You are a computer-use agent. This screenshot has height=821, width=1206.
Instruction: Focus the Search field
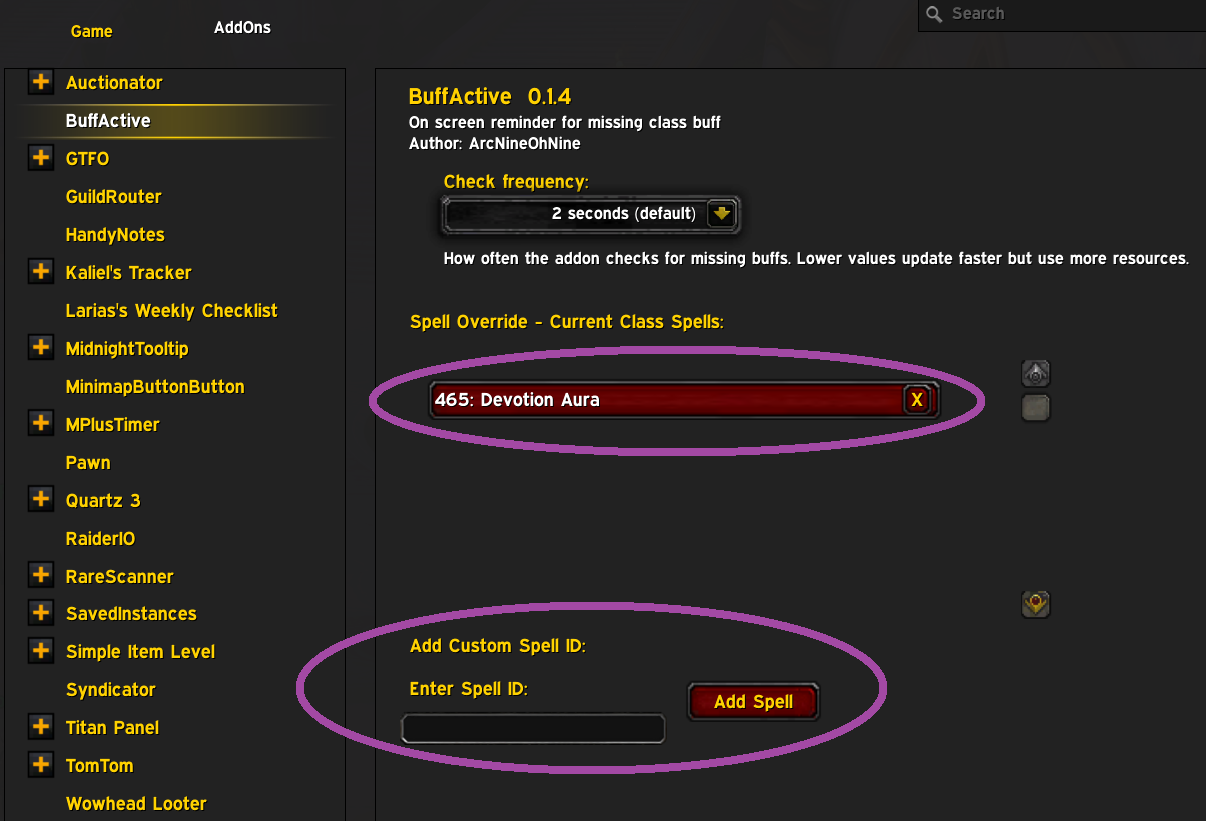tap(1062, 14)
